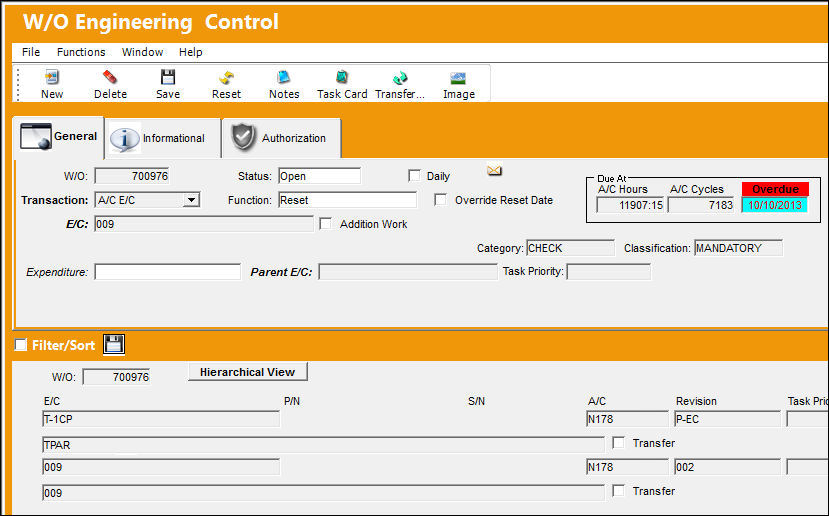Click the Function field showing Reset
Screen dimensions: 829x516
[x=347, y=200]
